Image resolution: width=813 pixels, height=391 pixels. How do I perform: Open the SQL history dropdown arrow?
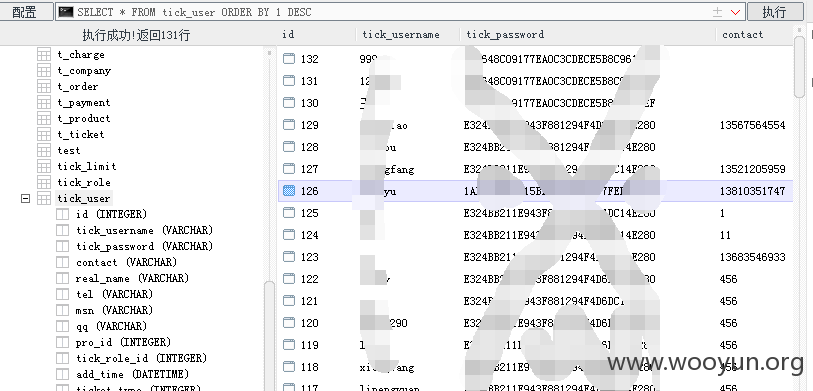point(735,12)
